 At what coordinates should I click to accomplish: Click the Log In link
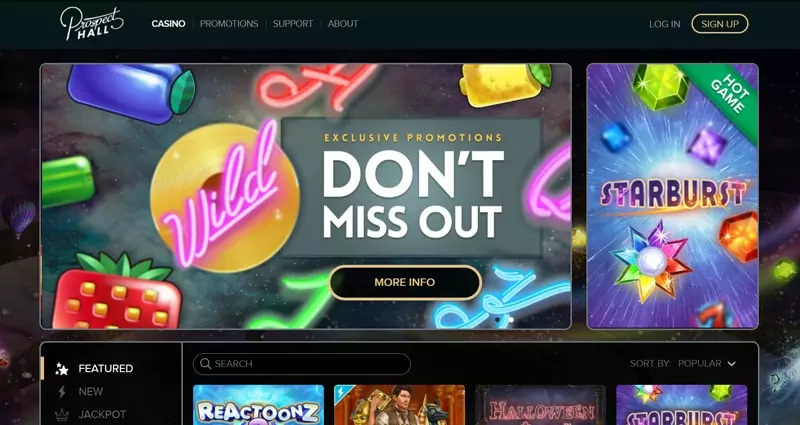pyautogui.click(x=664, y=24)
